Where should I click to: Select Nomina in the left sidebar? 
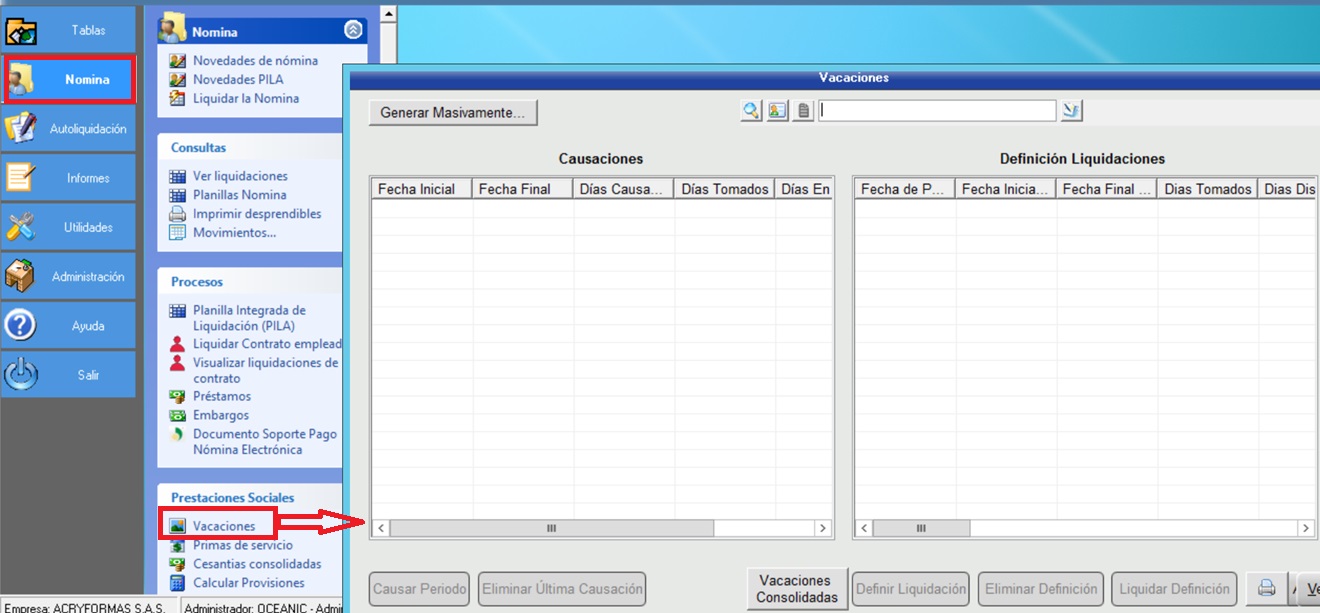click(68, 80)
